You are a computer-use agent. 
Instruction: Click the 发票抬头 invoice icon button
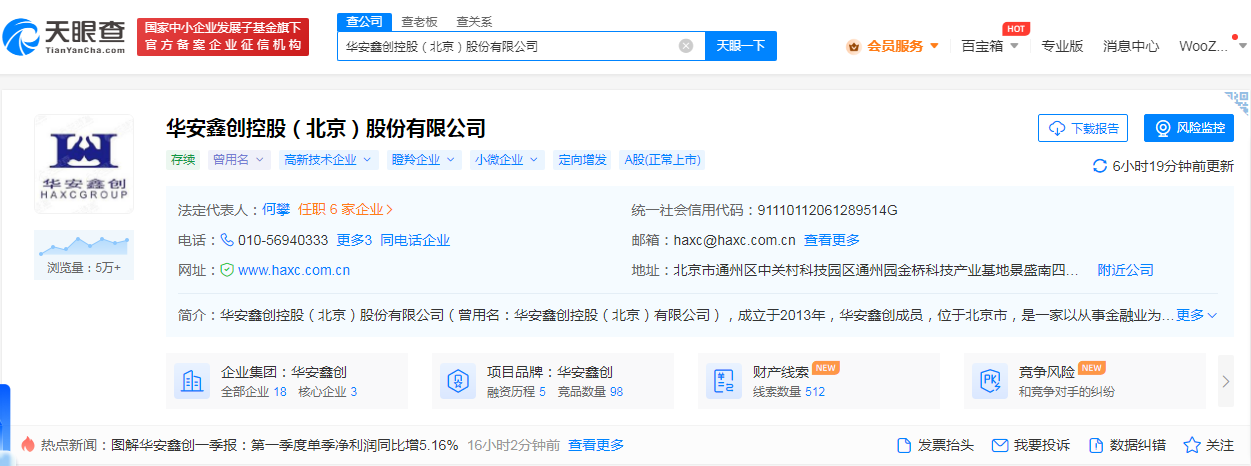click(x=935, y=445)
